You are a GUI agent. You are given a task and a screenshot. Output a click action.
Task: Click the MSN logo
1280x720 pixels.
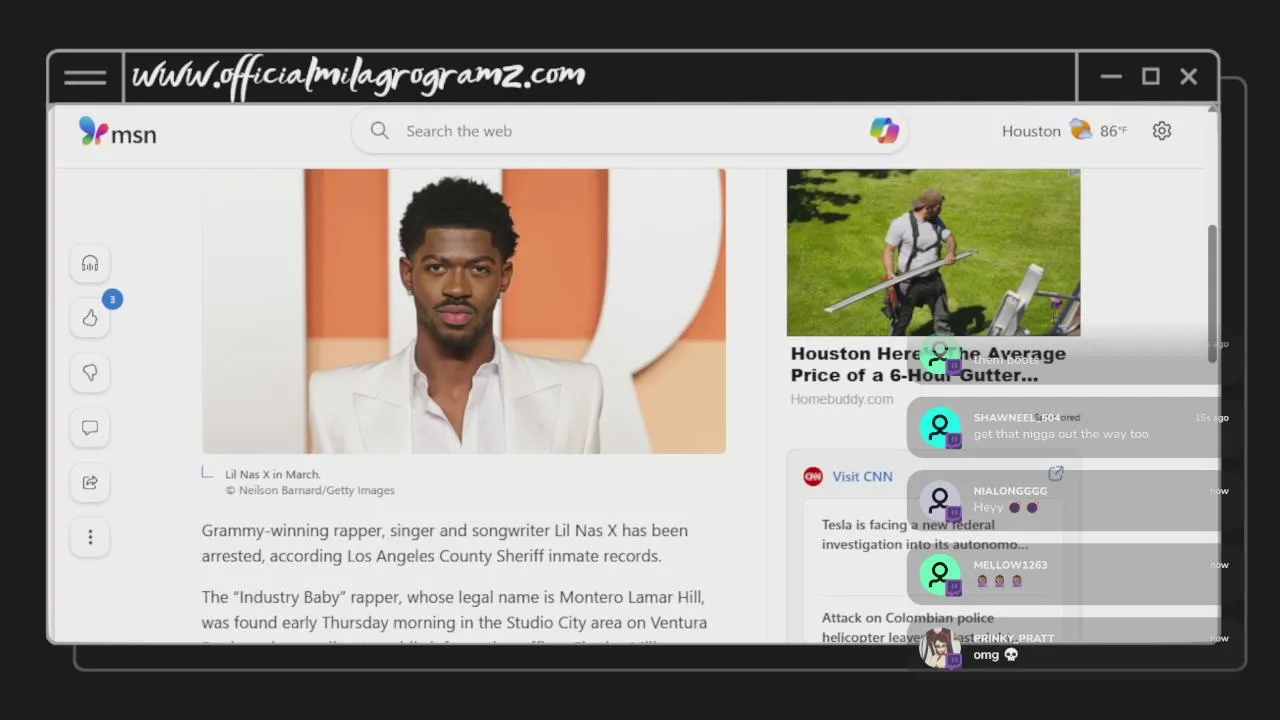[x=118, y=132]
